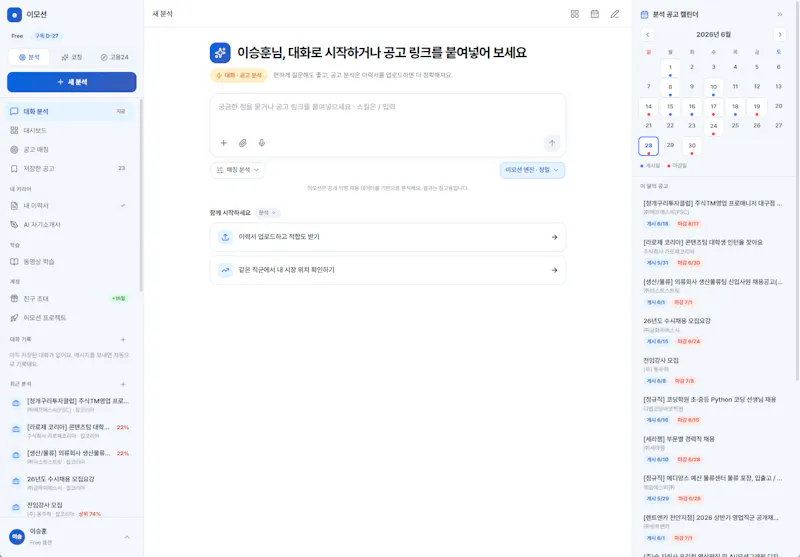
Task: Open the 분석 dropdown beside 함께 시작하세요
Action: 267,213
